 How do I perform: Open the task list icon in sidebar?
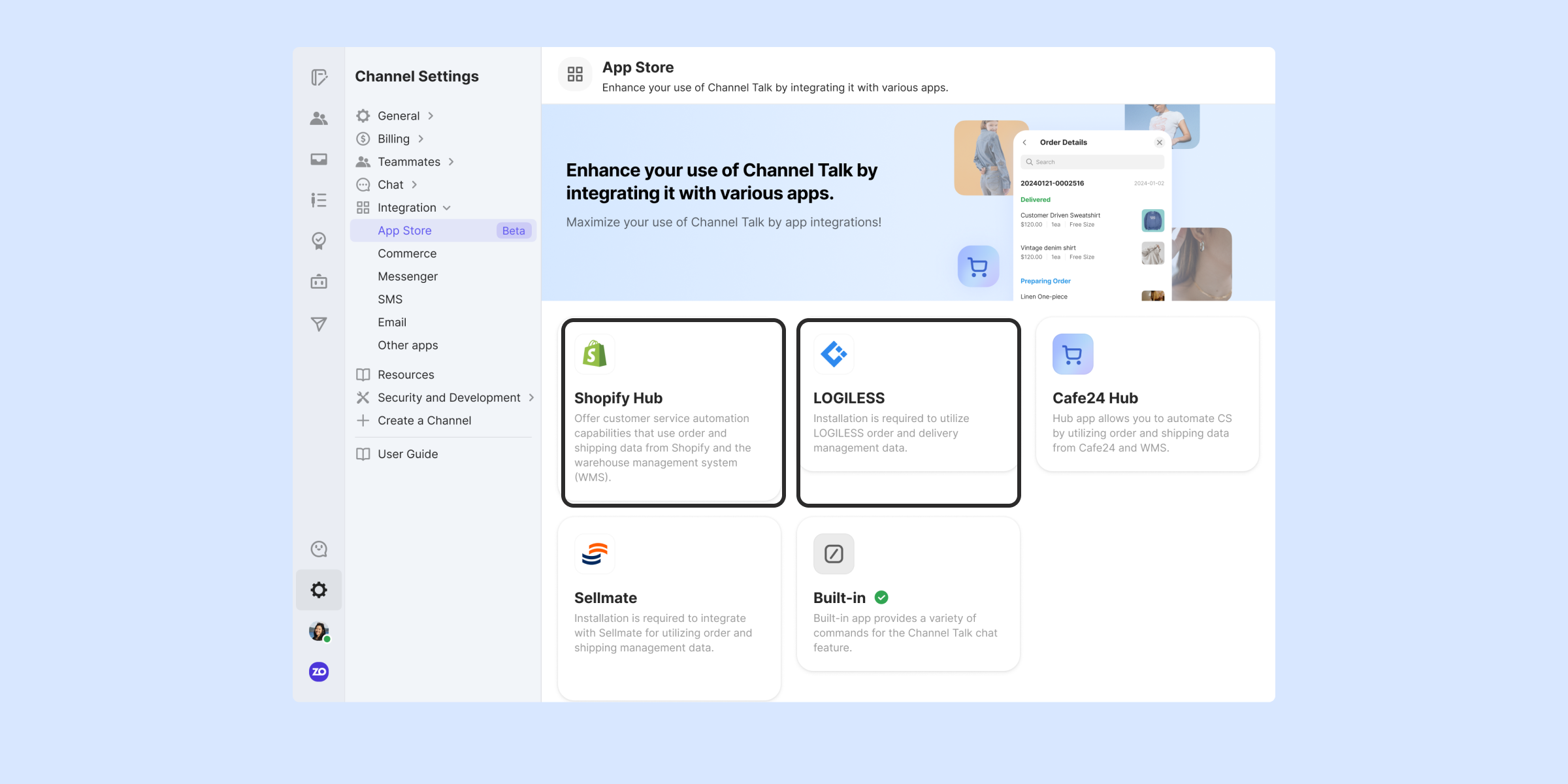tap(319, 200)
